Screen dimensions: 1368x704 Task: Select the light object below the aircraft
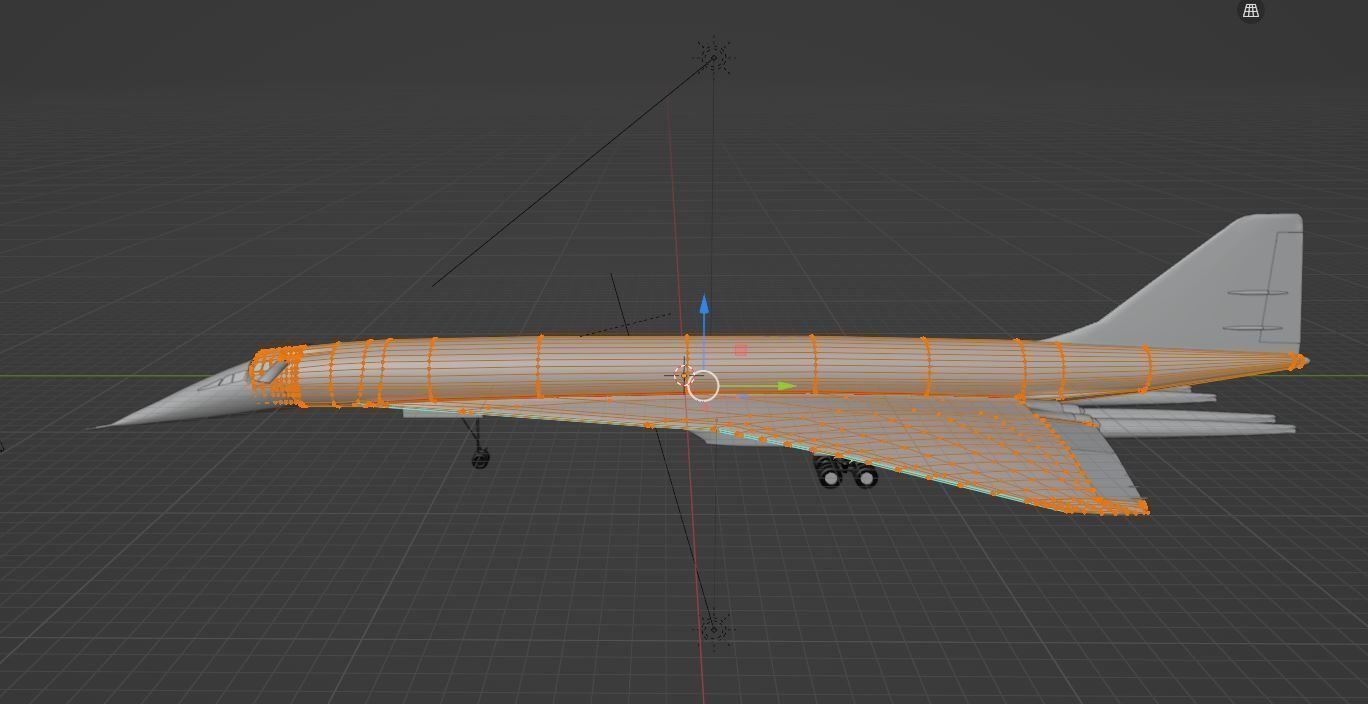pyautogui.click(x=713, y=629)
